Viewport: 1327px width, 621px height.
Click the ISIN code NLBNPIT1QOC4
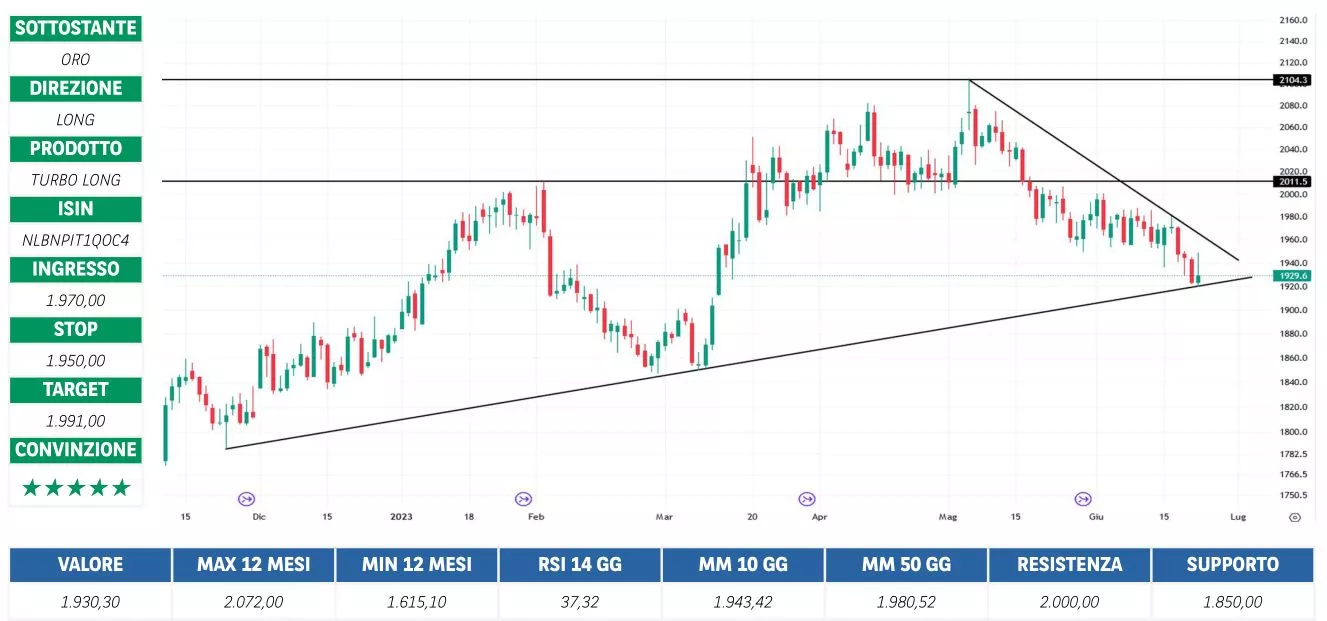pos(76,240)
